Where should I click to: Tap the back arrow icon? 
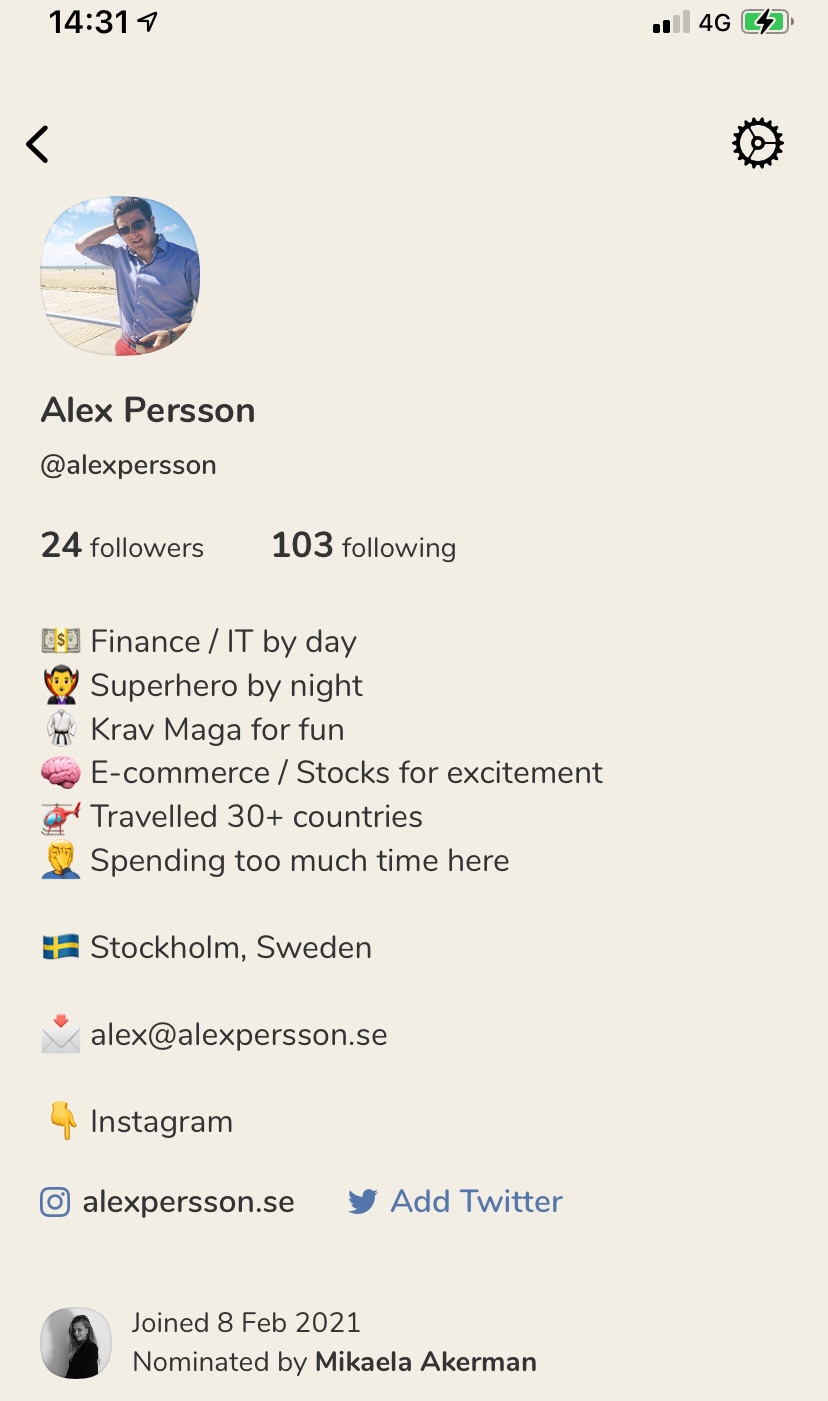click(37, 144)
